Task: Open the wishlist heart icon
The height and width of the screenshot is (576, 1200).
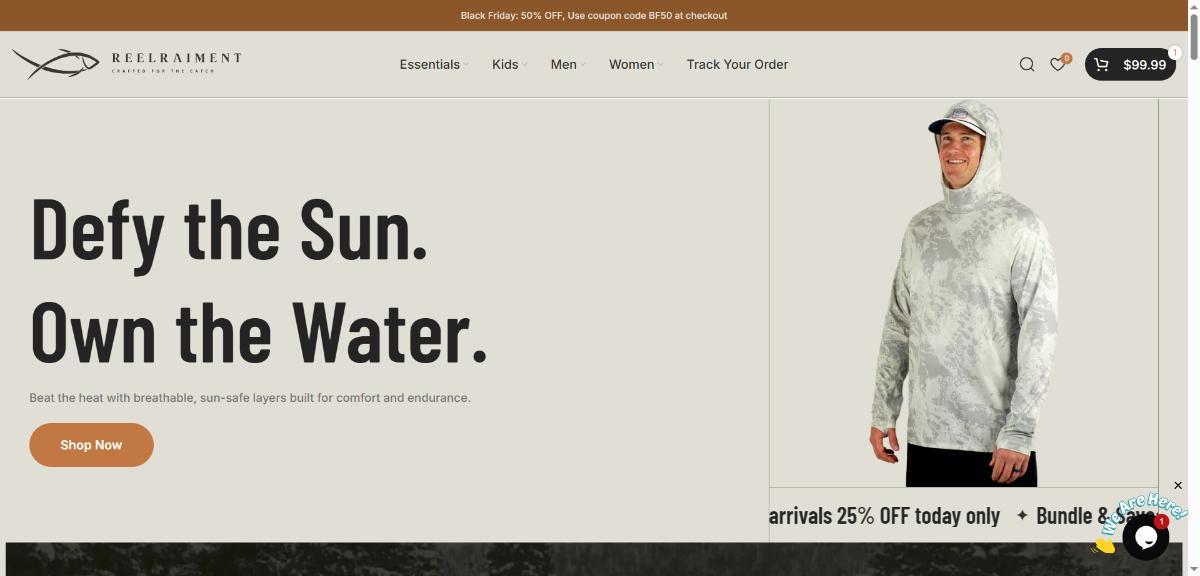Action: (1057, 65)
